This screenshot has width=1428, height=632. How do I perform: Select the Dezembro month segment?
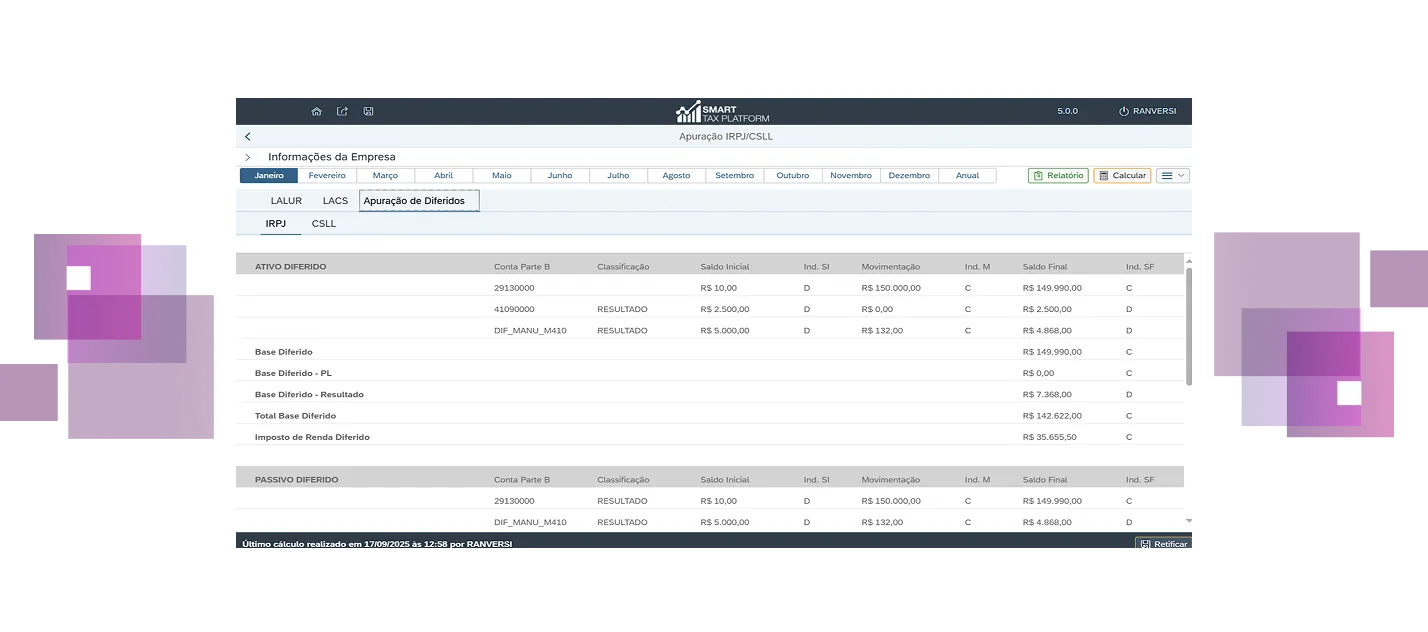(x=909, y=175)
